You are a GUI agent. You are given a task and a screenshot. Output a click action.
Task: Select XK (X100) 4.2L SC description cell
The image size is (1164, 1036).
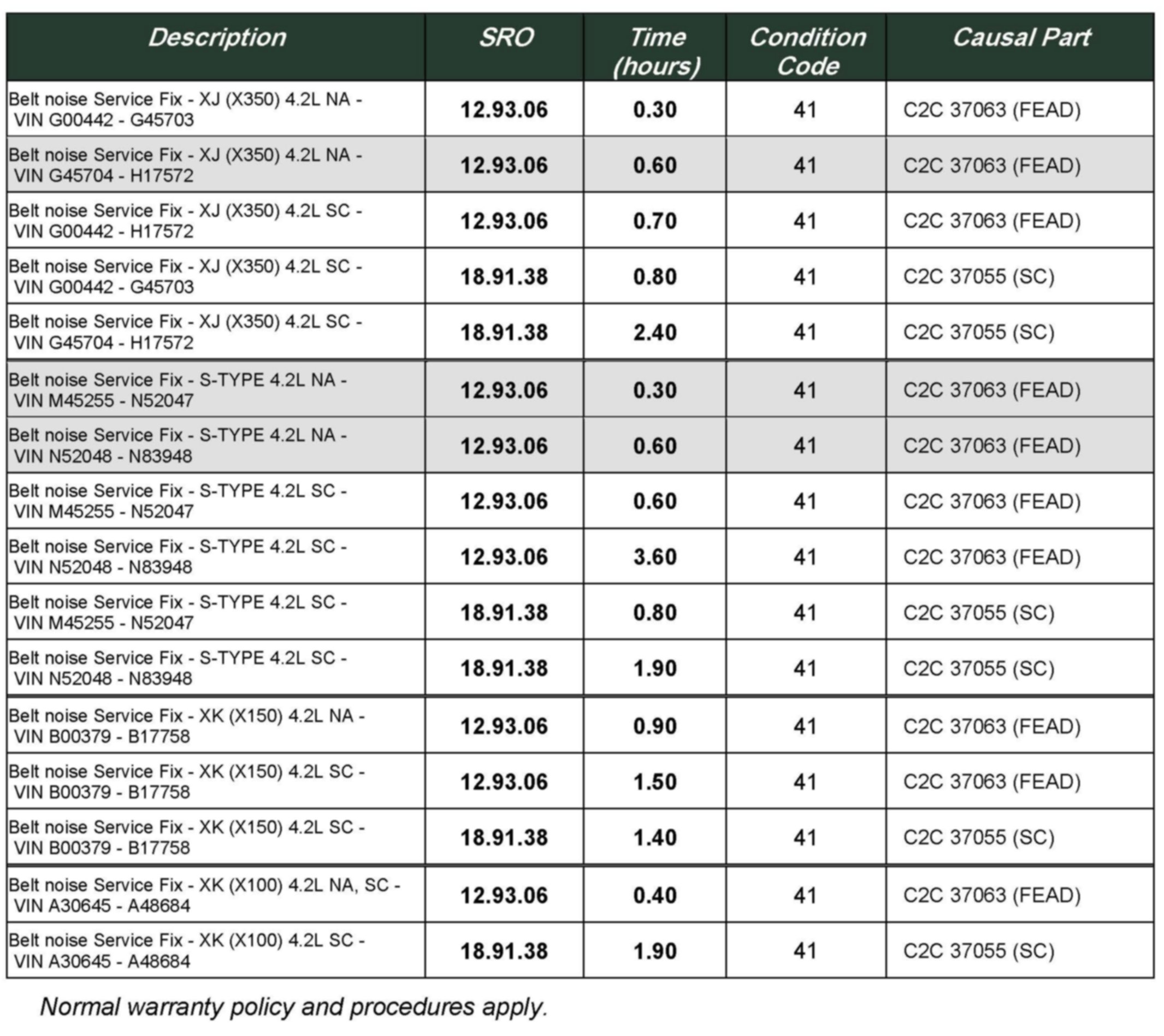[187, 951]
